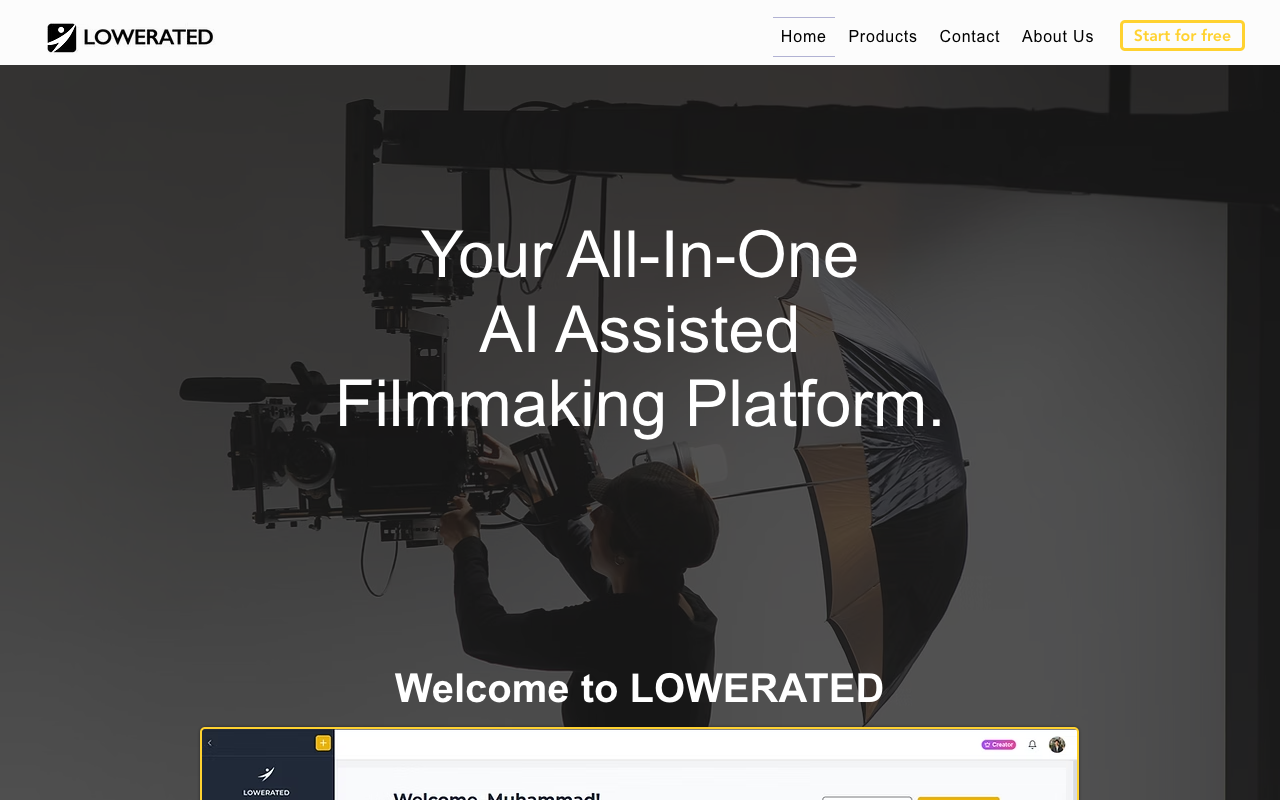Click the 'Welcome to LOWERATED' heading
The height and width of the screenshot is (800, 1280).
click(x=640, y=688)
